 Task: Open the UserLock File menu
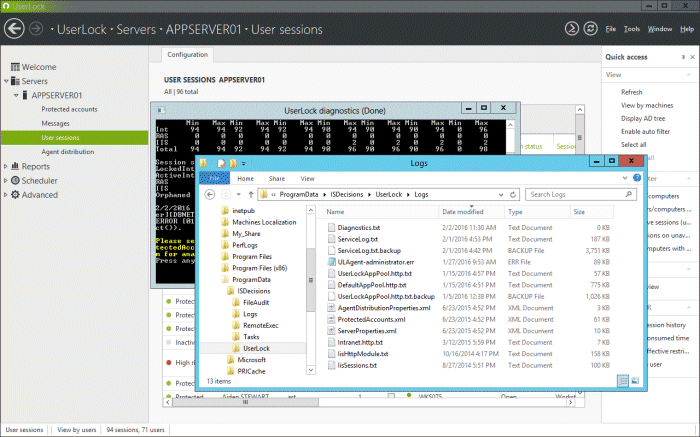(611, 29)
